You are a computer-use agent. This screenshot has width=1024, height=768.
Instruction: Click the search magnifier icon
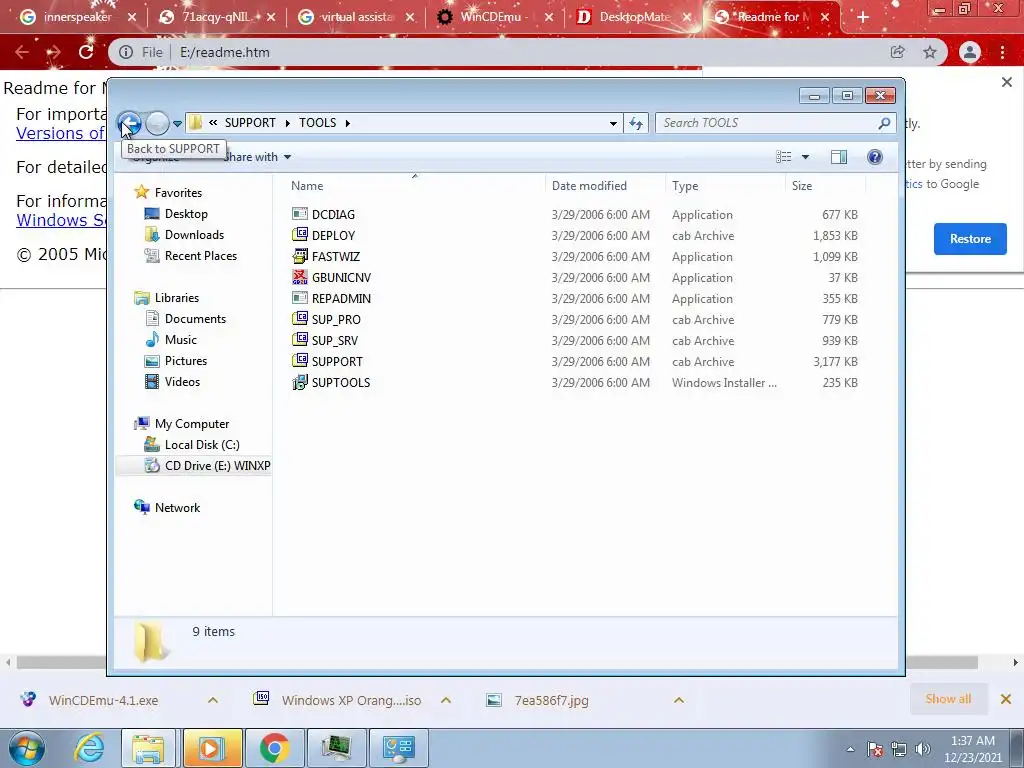(884, 123)
